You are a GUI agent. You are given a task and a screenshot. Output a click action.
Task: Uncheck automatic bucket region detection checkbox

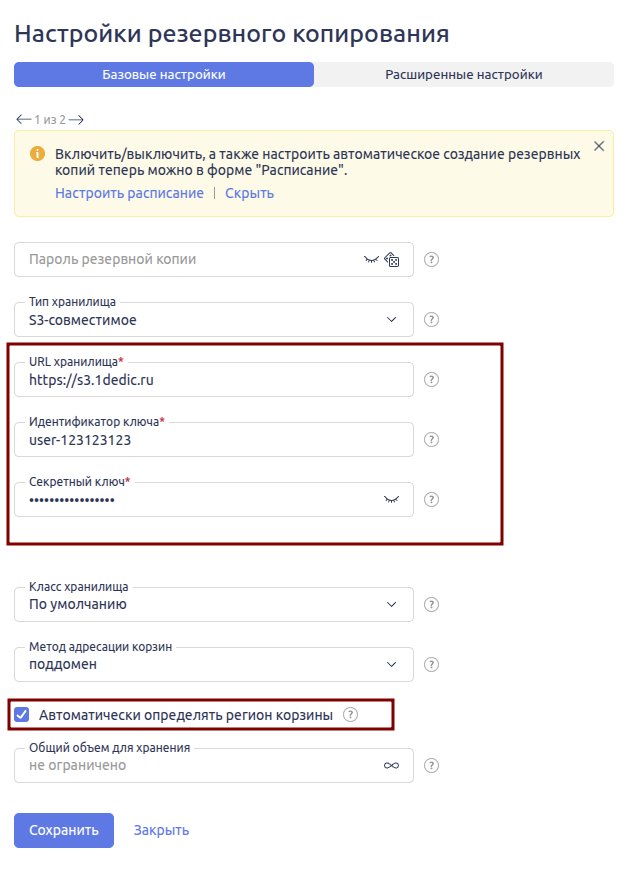22,715
